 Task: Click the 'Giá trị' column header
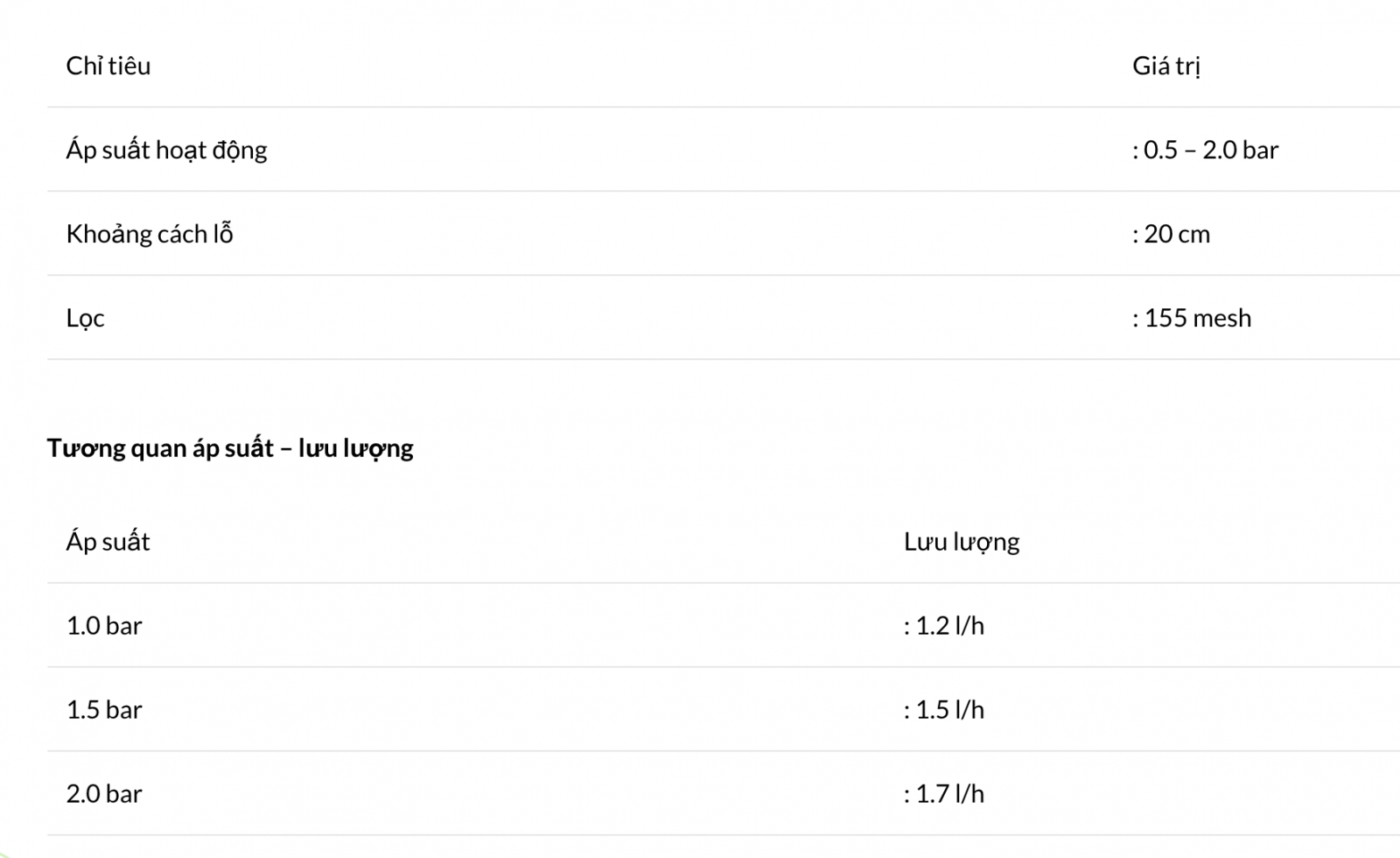(1165, 66)
